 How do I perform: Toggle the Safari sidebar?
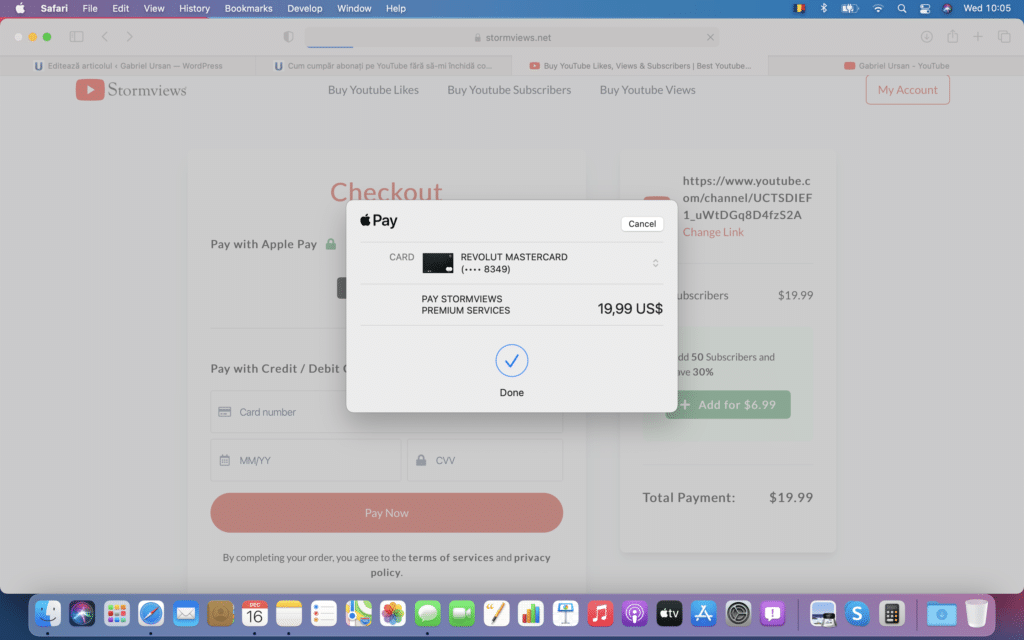(x=76, y=37)
